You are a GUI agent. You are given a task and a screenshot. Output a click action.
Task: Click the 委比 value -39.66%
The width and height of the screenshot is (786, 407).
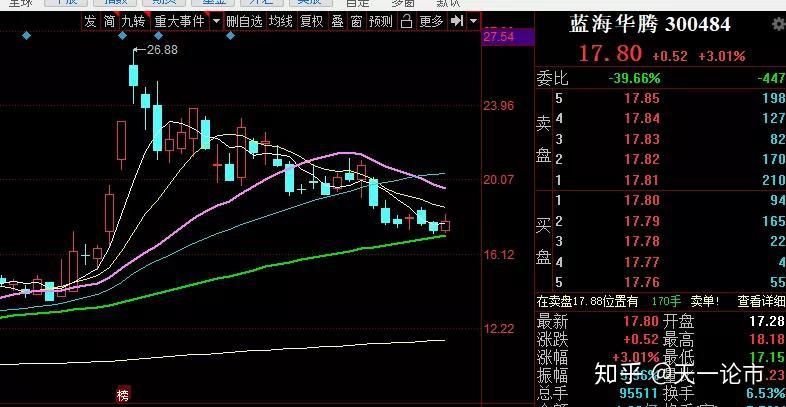point(635,79)
